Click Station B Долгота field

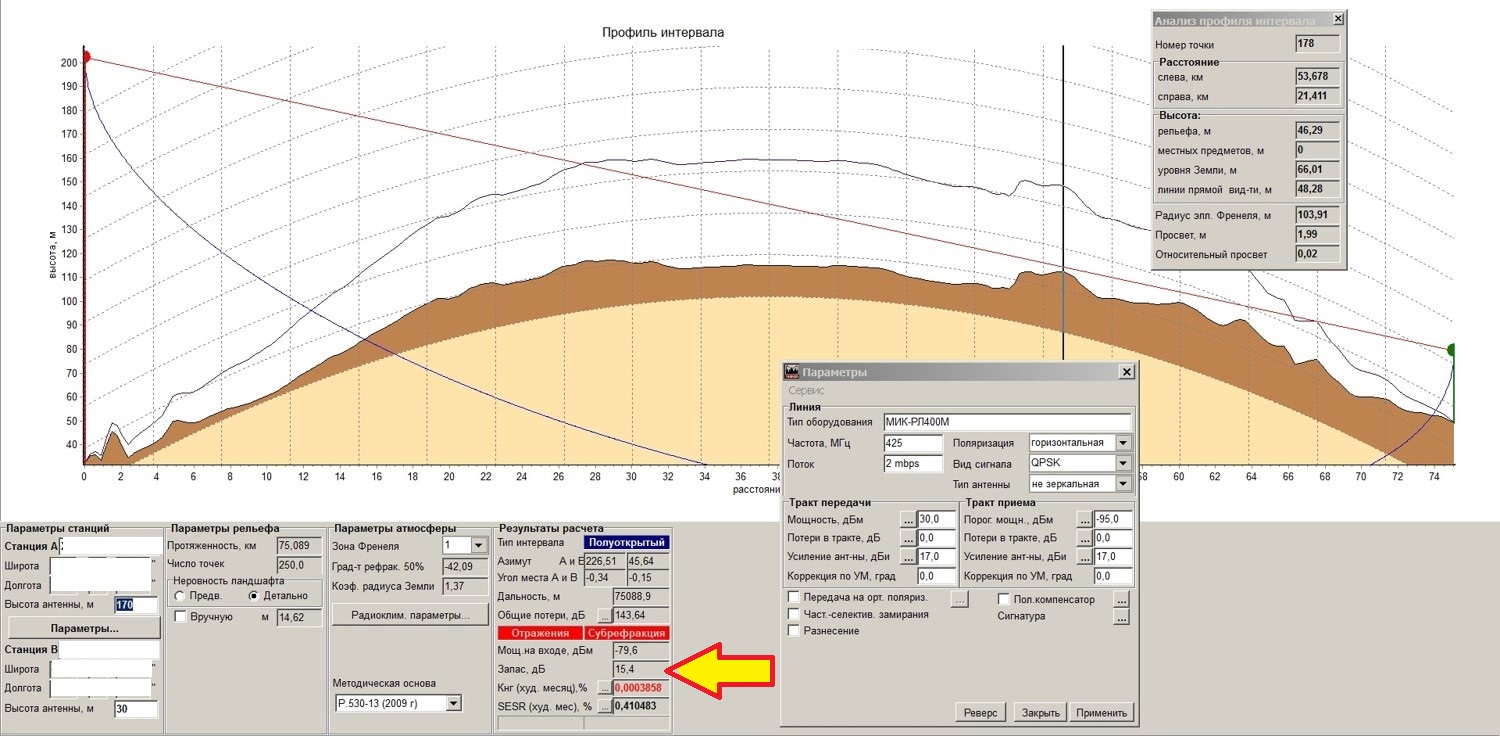pyautogui.click(x=100, y=688)
